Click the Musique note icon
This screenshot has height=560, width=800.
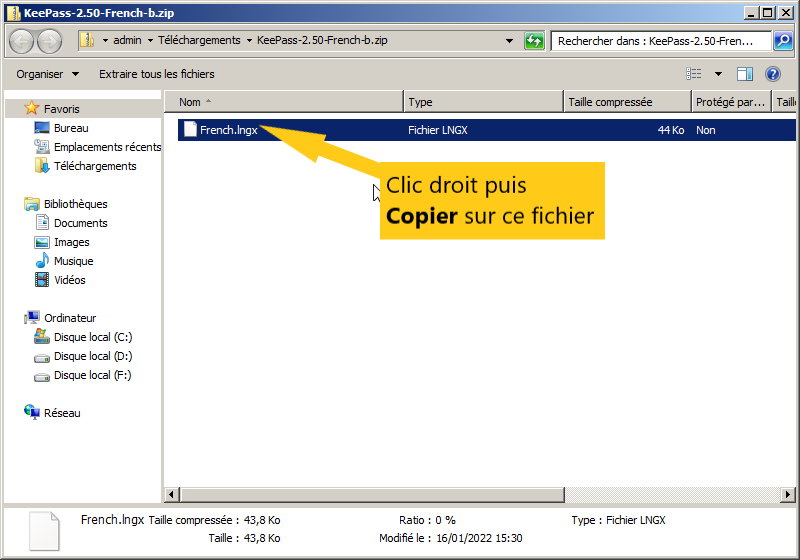click(42, 260)
